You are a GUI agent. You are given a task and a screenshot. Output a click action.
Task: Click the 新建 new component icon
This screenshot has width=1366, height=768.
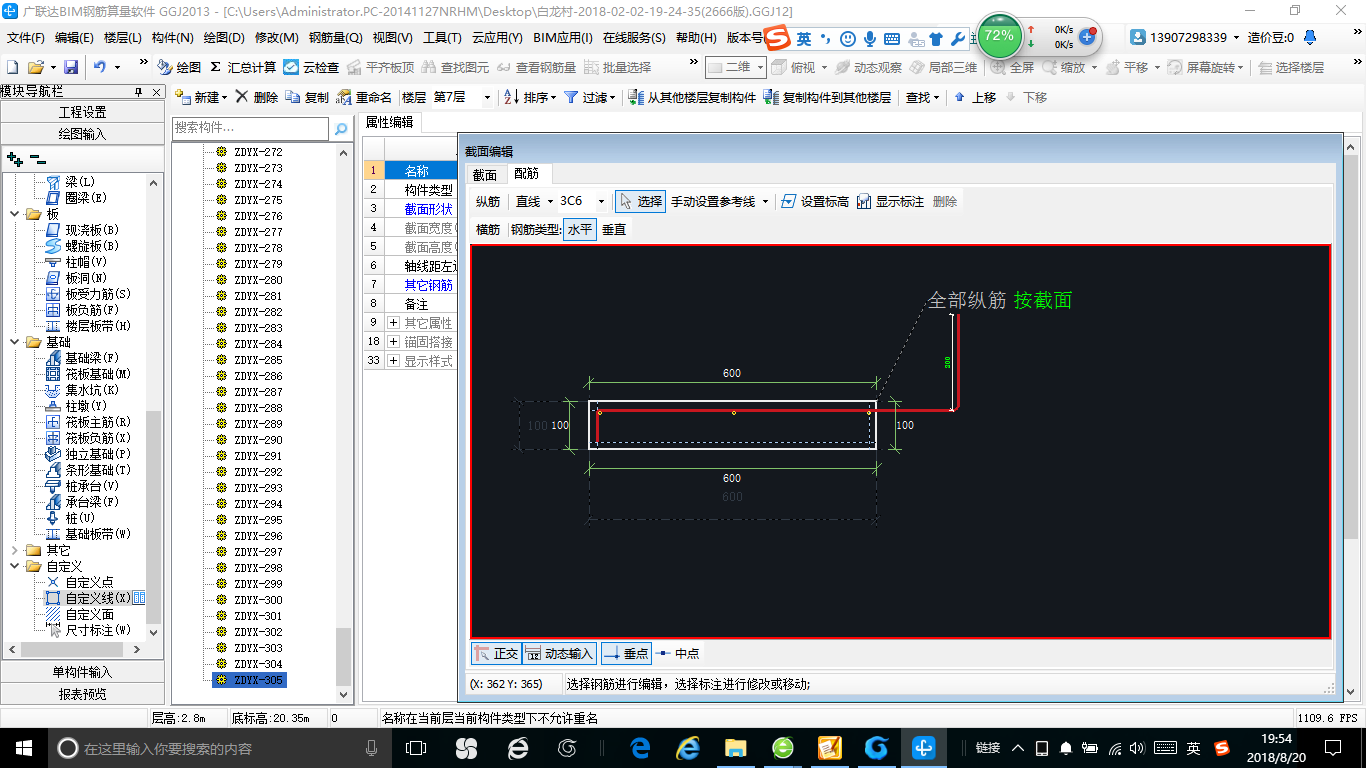(x=183, y=97)
